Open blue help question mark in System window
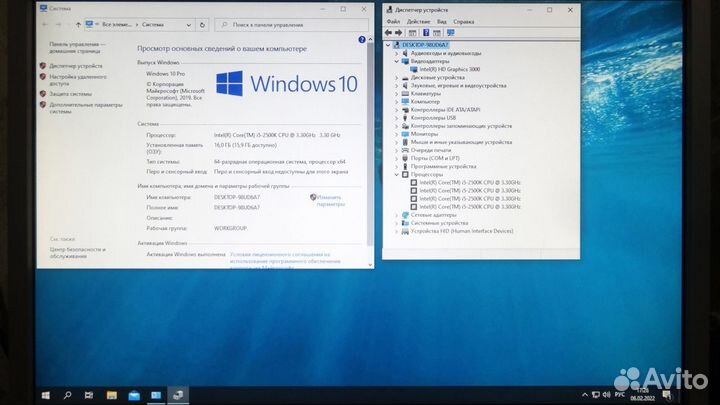This screenshot has width=720, height=405. [362, 40]
